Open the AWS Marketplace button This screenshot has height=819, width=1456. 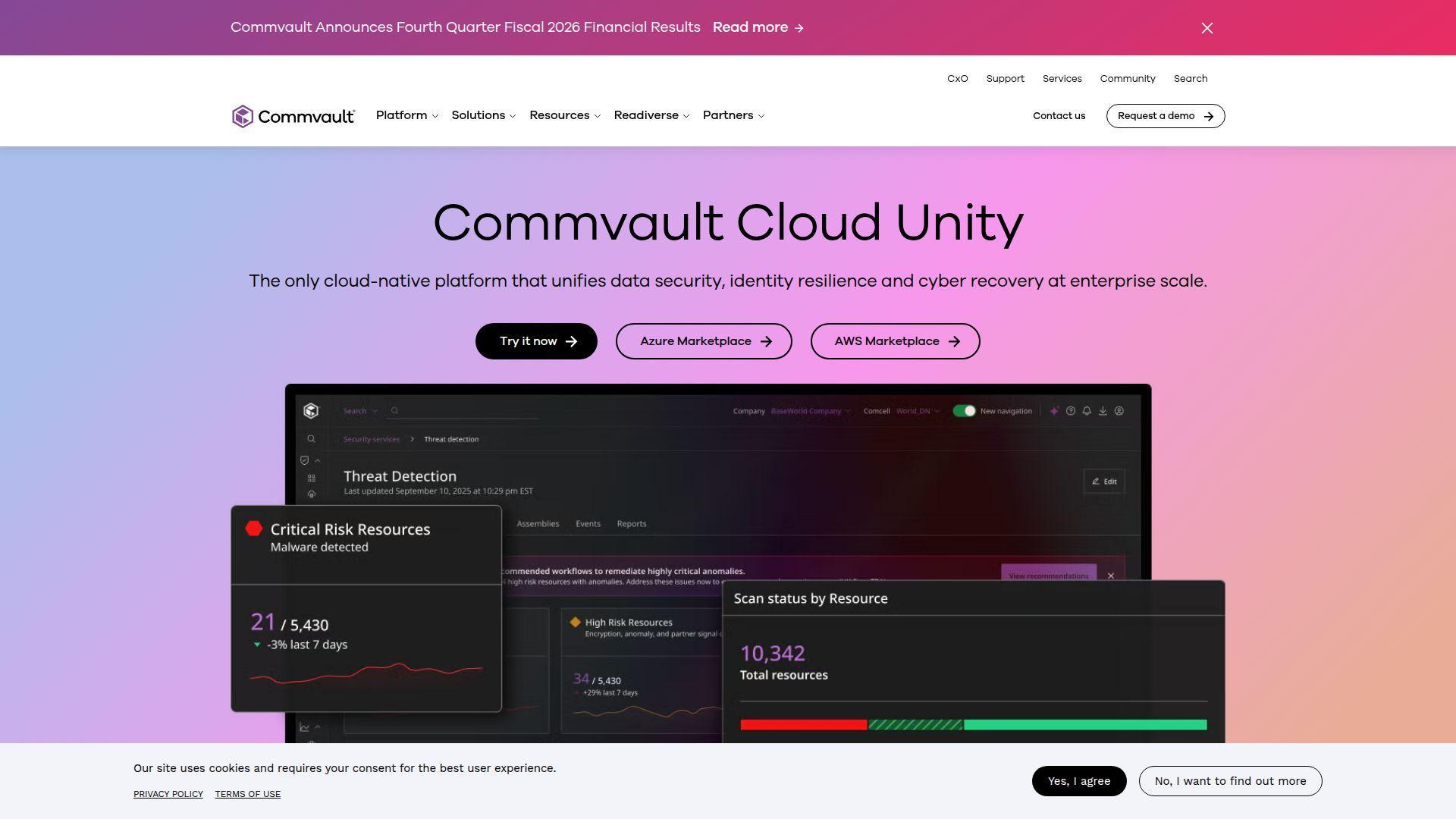coord(895,341)
